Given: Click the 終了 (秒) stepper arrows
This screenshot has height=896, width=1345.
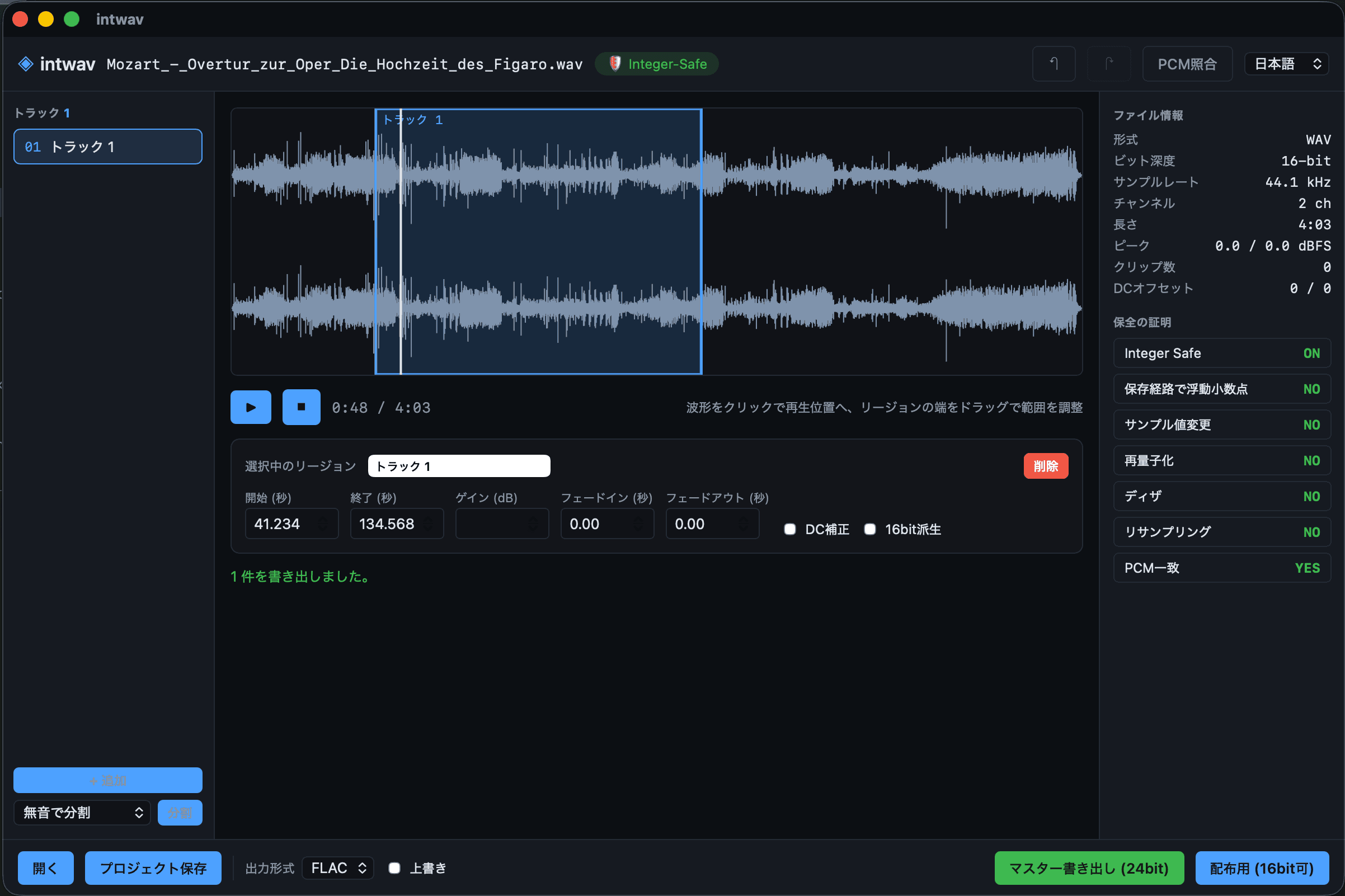Looking at the screenshot, I should pos(428,524).
